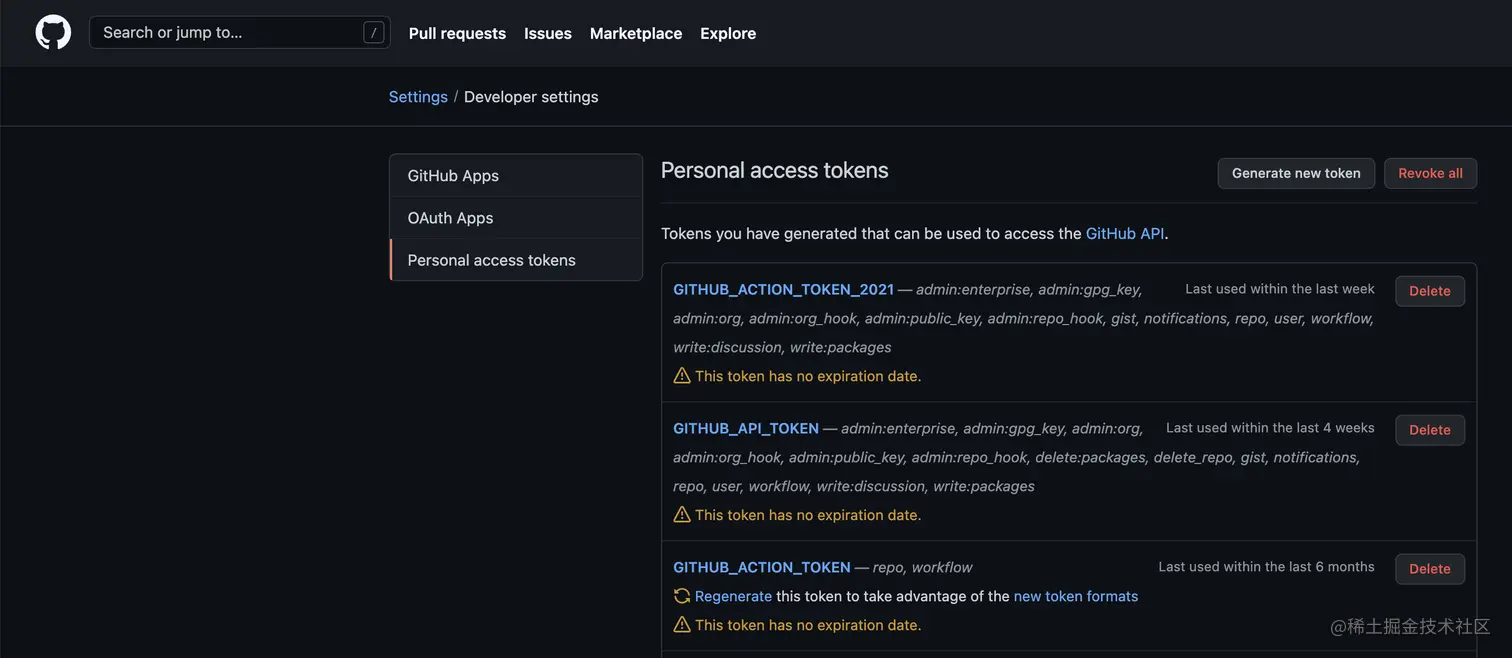The width and height of the screenshot is (1512, 658).
Task: Navigate to Settings breadcrumb link
Action: [x=418, y=97]
